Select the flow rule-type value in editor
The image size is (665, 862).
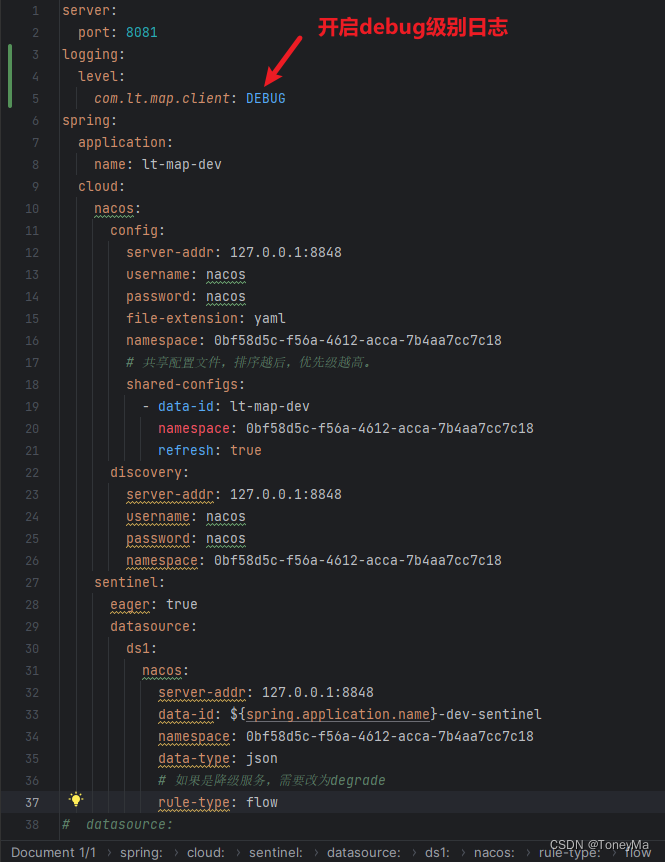262,802
